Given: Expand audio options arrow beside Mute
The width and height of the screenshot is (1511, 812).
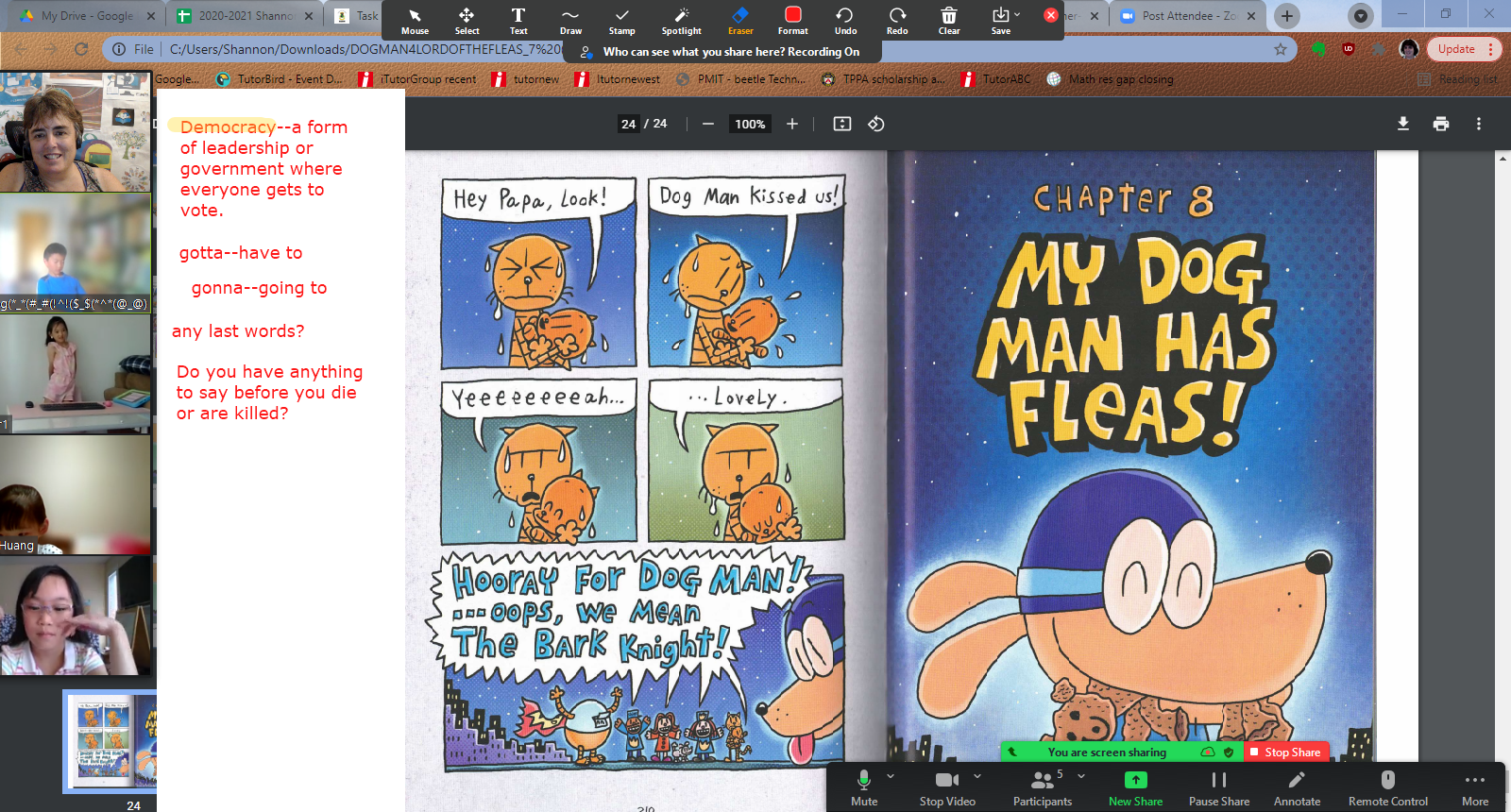Looking at the screenshot, I should pos(891,776).
